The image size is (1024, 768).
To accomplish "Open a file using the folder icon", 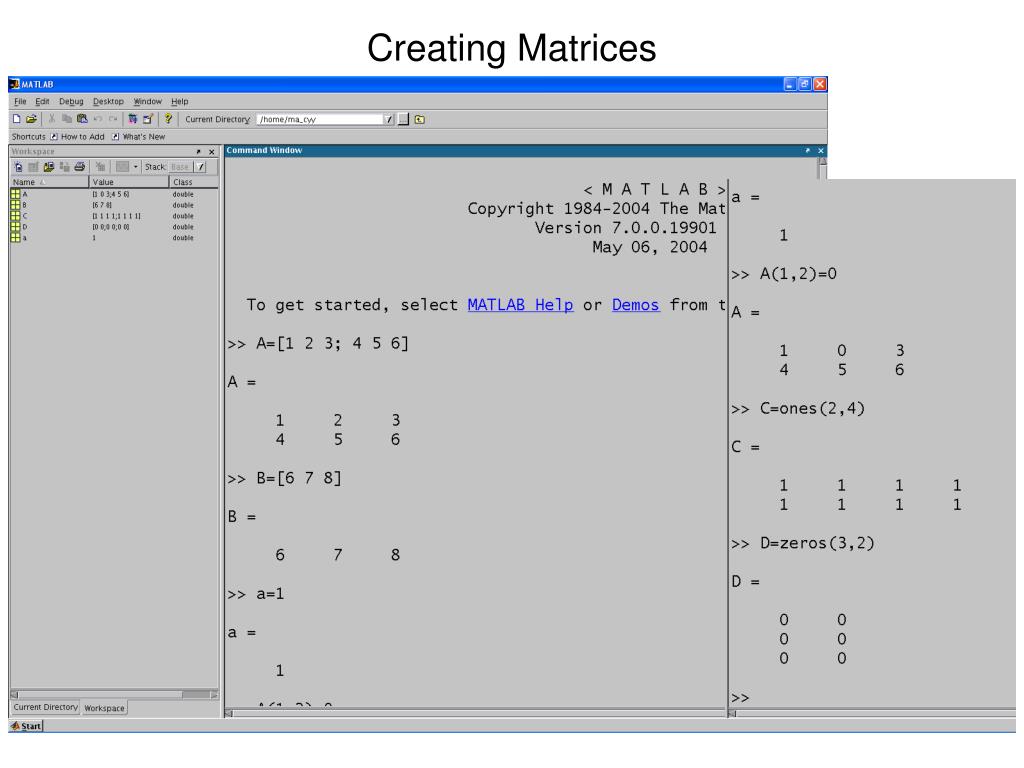I will (31, 119).
